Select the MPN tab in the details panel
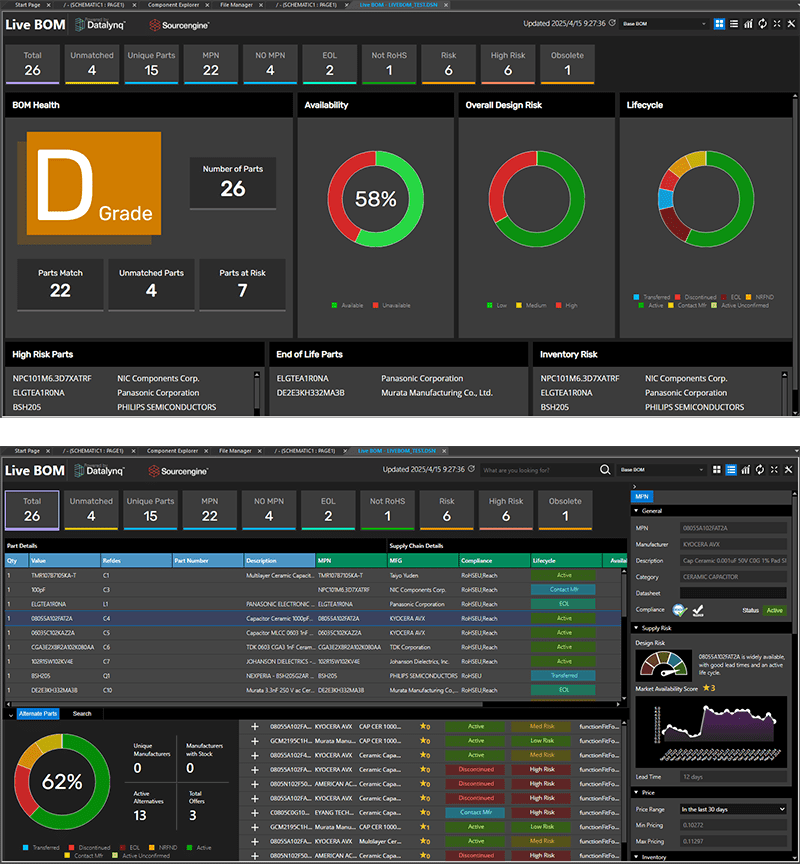The width and height of the screenshot is (800, 864). pyautogui.click(x=642, y=496)
